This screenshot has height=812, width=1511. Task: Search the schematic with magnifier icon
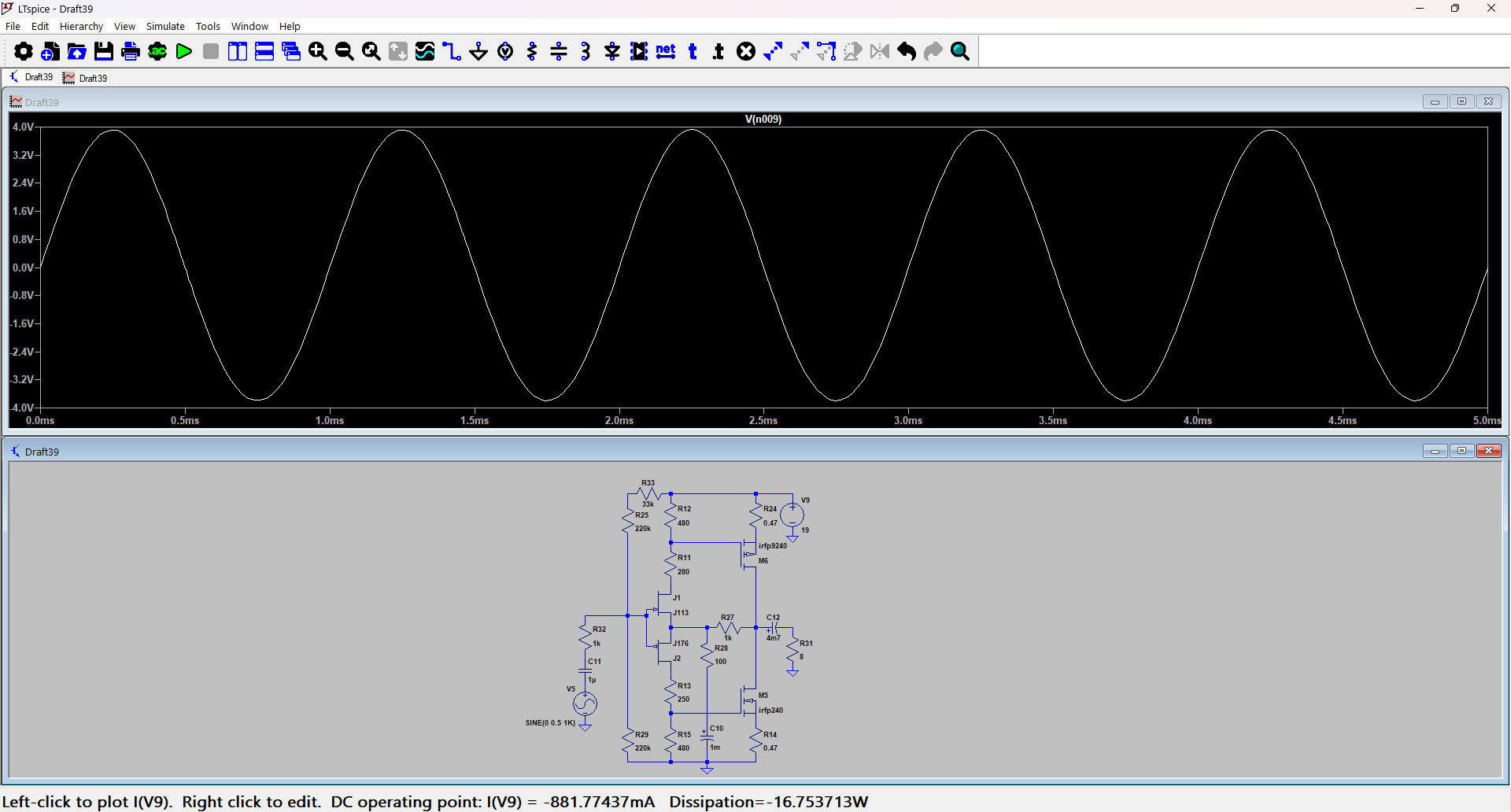point(960,52)
